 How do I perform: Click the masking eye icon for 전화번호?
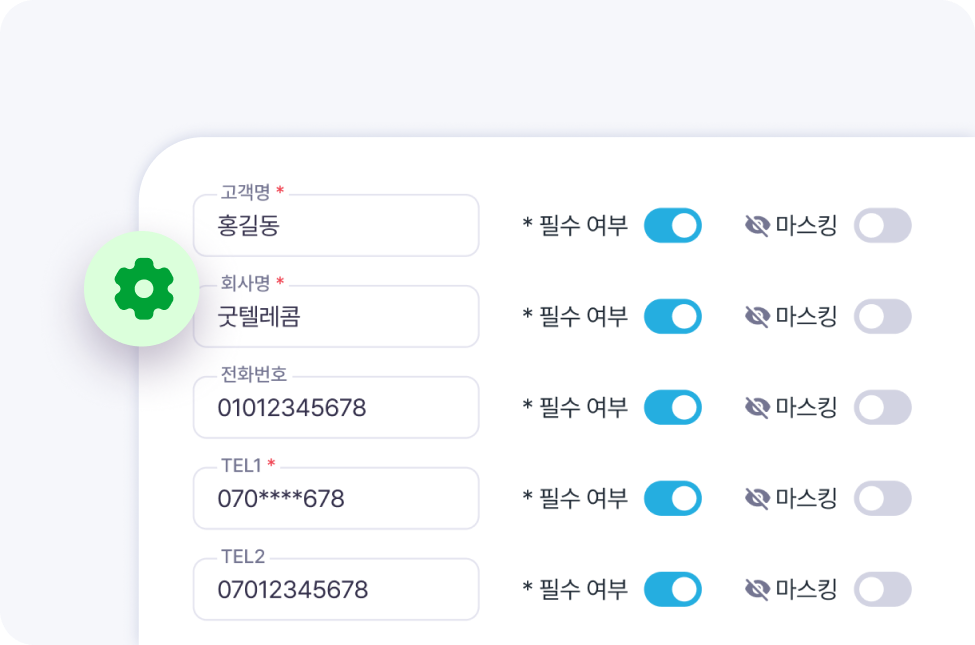[758, 408]
